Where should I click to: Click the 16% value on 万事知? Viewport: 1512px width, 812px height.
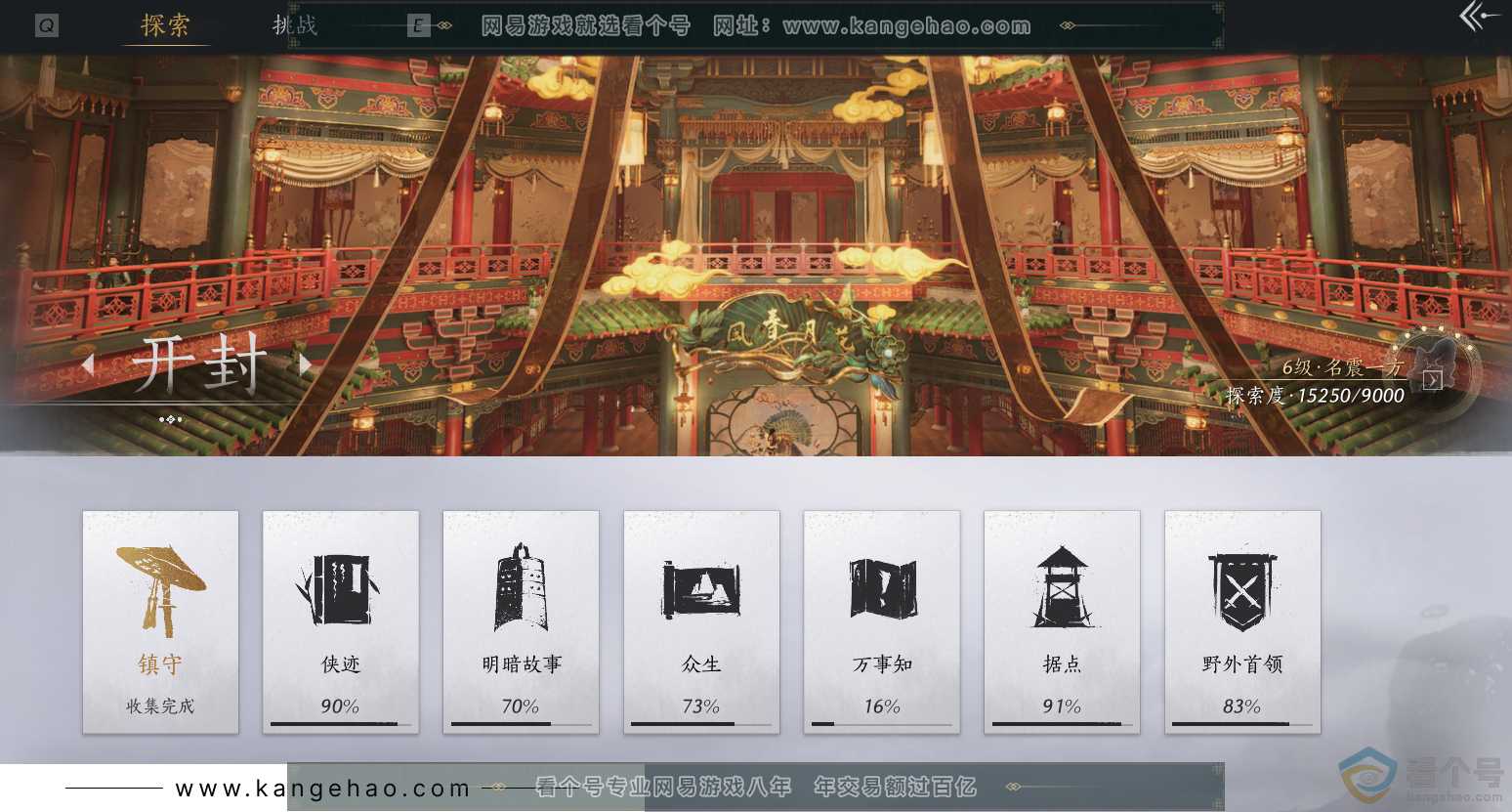(882, 705)
